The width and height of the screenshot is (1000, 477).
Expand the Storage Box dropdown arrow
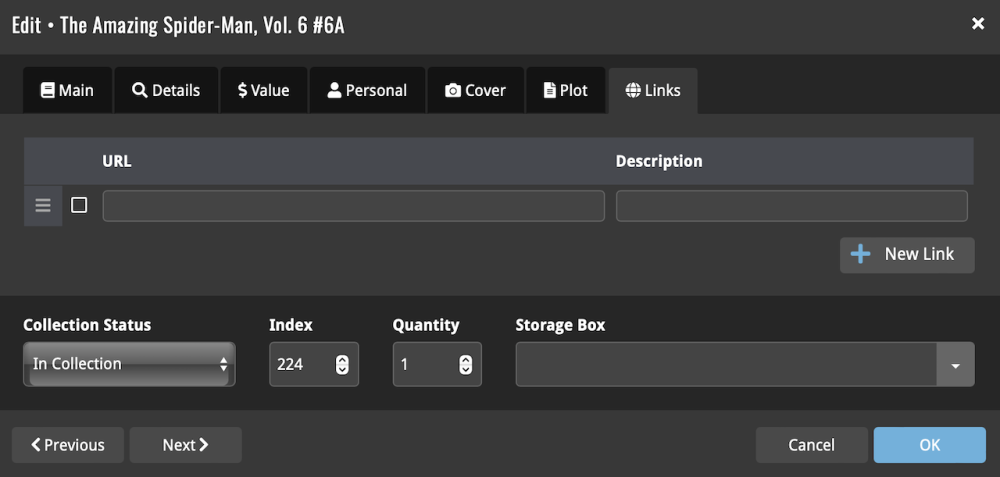(x=955, y=365)
